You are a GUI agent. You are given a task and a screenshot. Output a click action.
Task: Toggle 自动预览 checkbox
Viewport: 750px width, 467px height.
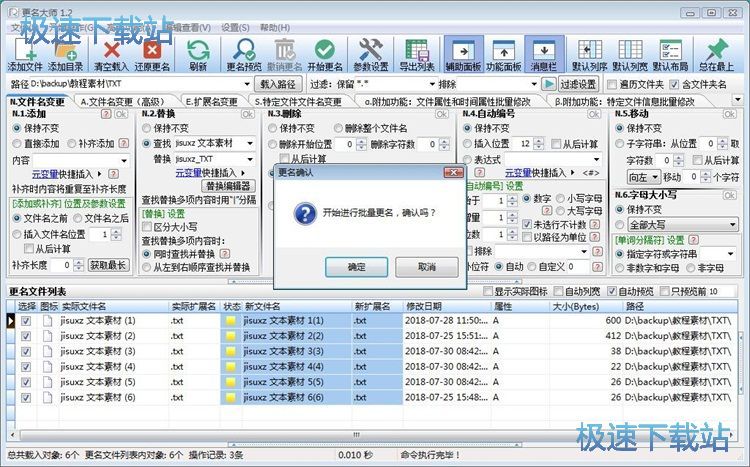click(612, 291)
